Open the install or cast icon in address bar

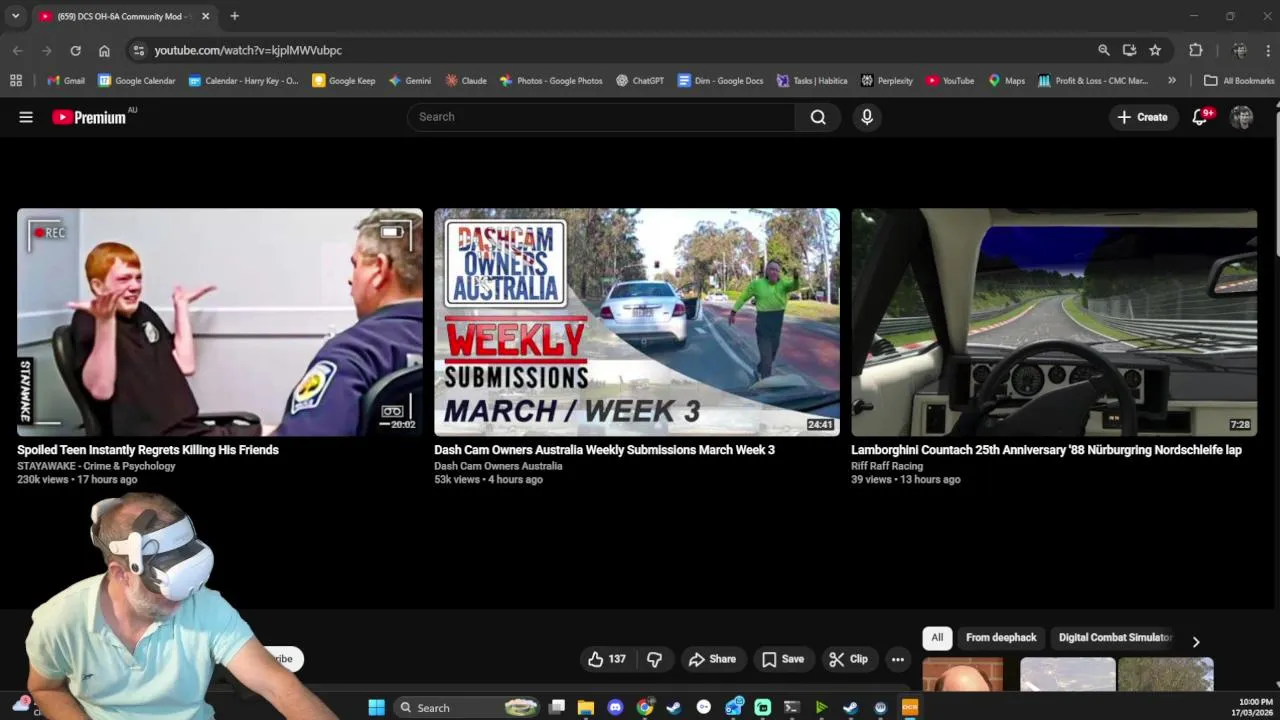click(x=1129, y=50)
